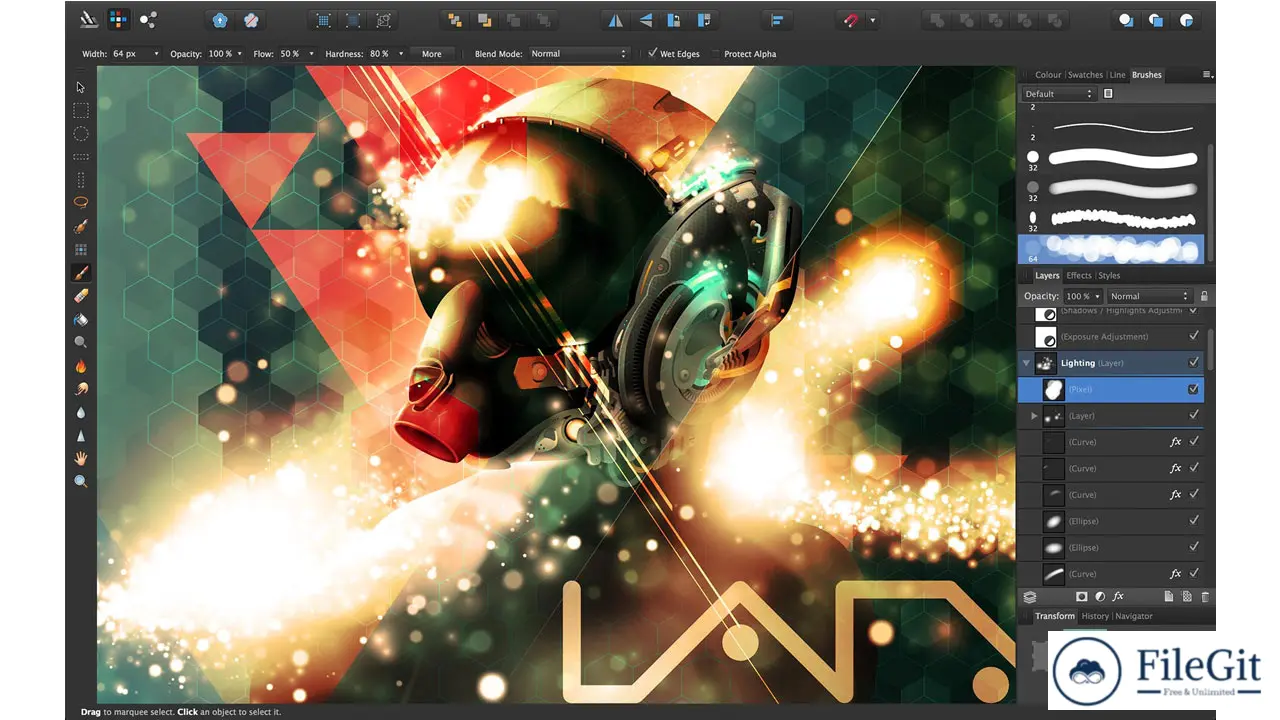Select the Selection Brush tool

(x=81, y=226)
